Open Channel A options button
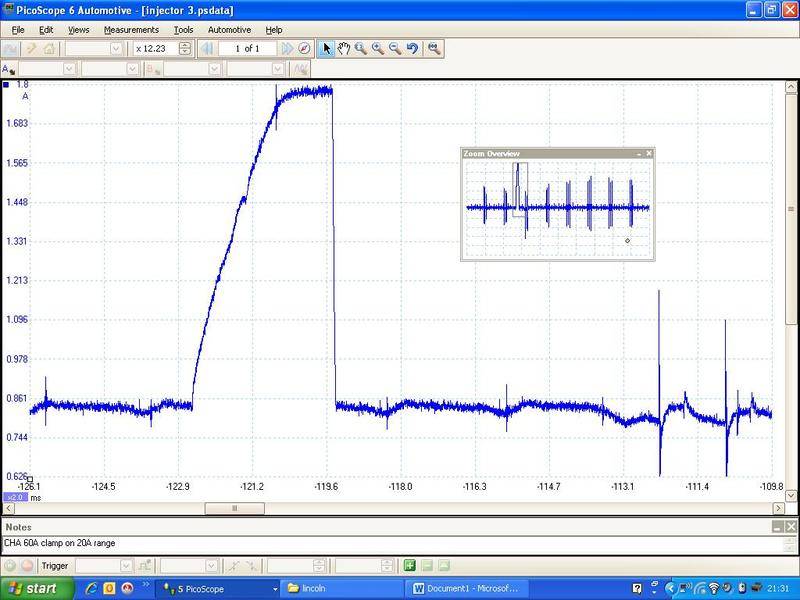 coord(9,69)
